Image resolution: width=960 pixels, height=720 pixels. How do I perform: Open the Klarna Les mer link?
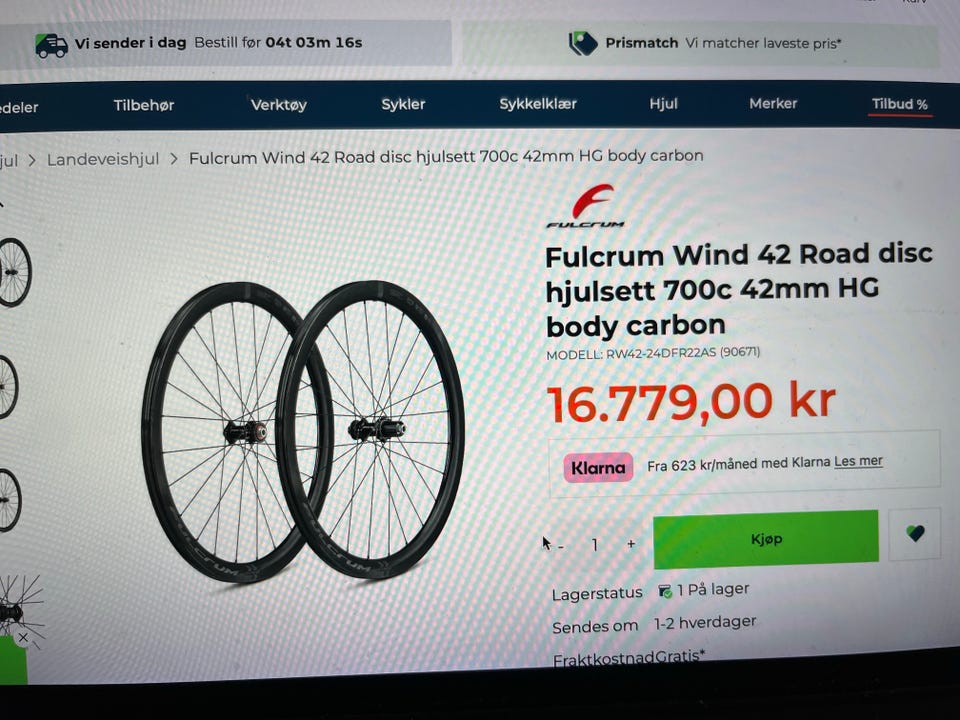(x=858, y=461)
